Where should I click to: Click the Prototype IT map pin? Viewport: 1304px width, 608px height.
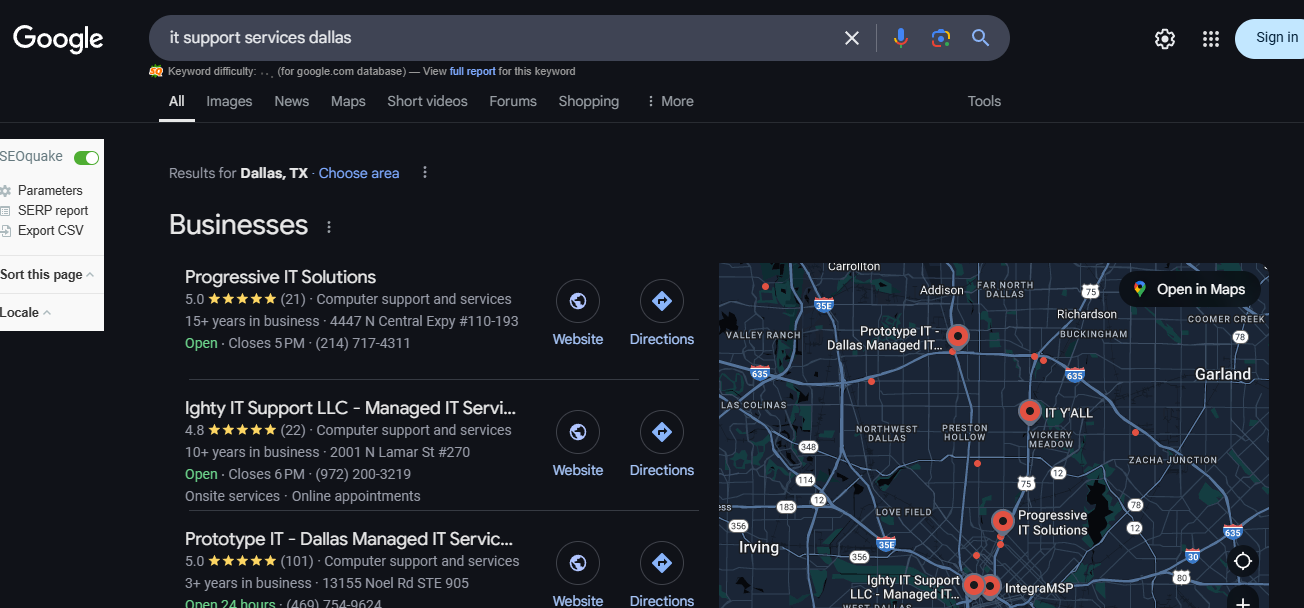pos(958,336)
